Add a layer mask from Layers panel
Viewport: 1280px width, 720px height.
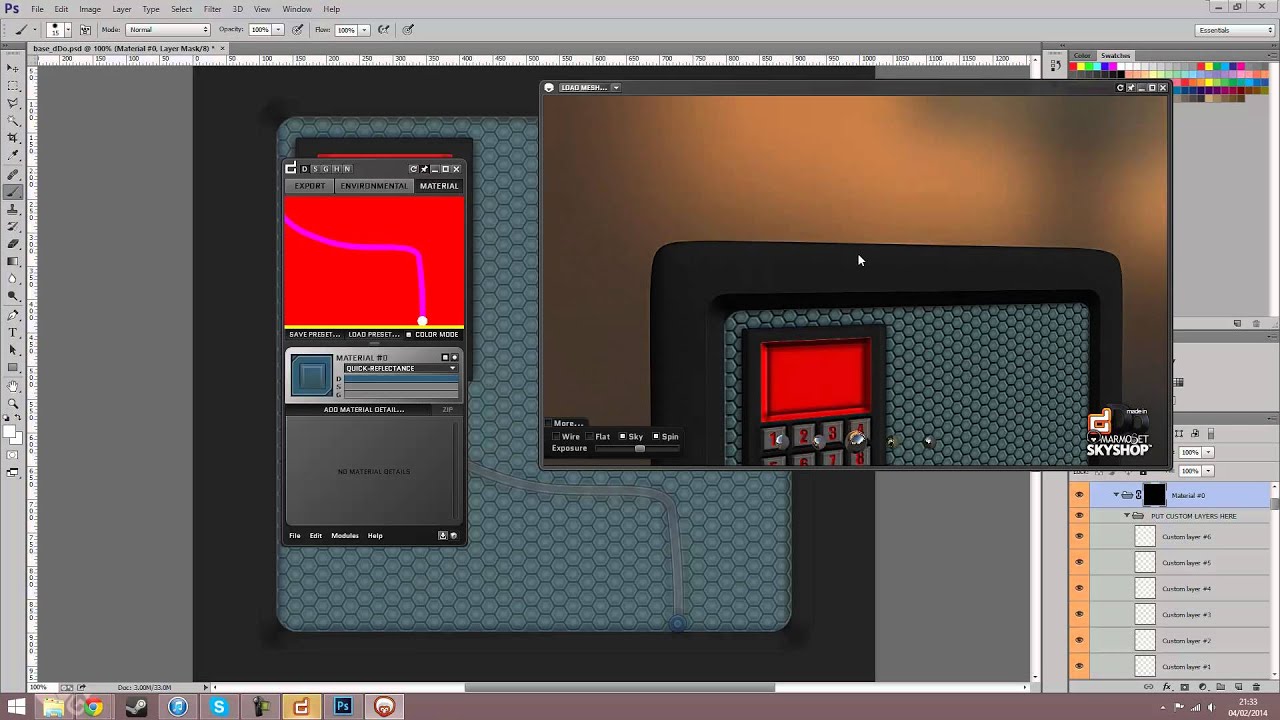(1185, 687)
